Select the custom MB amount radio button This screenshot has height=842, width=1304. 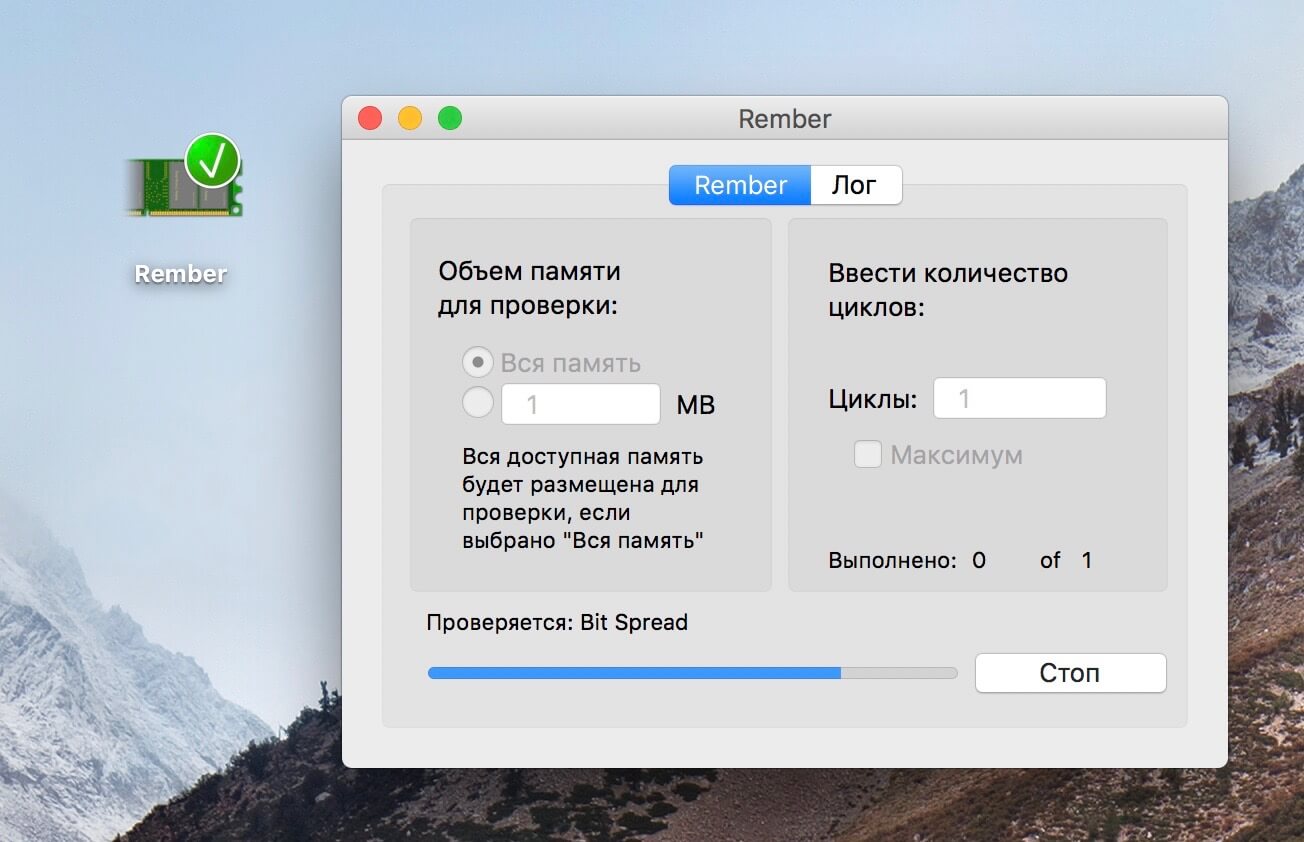point(479,403)
